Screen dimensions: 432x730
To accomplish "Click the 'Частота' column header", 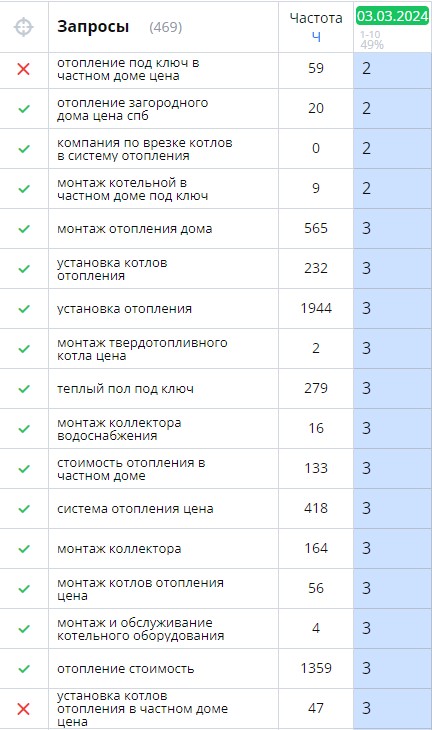I will 316,18.
